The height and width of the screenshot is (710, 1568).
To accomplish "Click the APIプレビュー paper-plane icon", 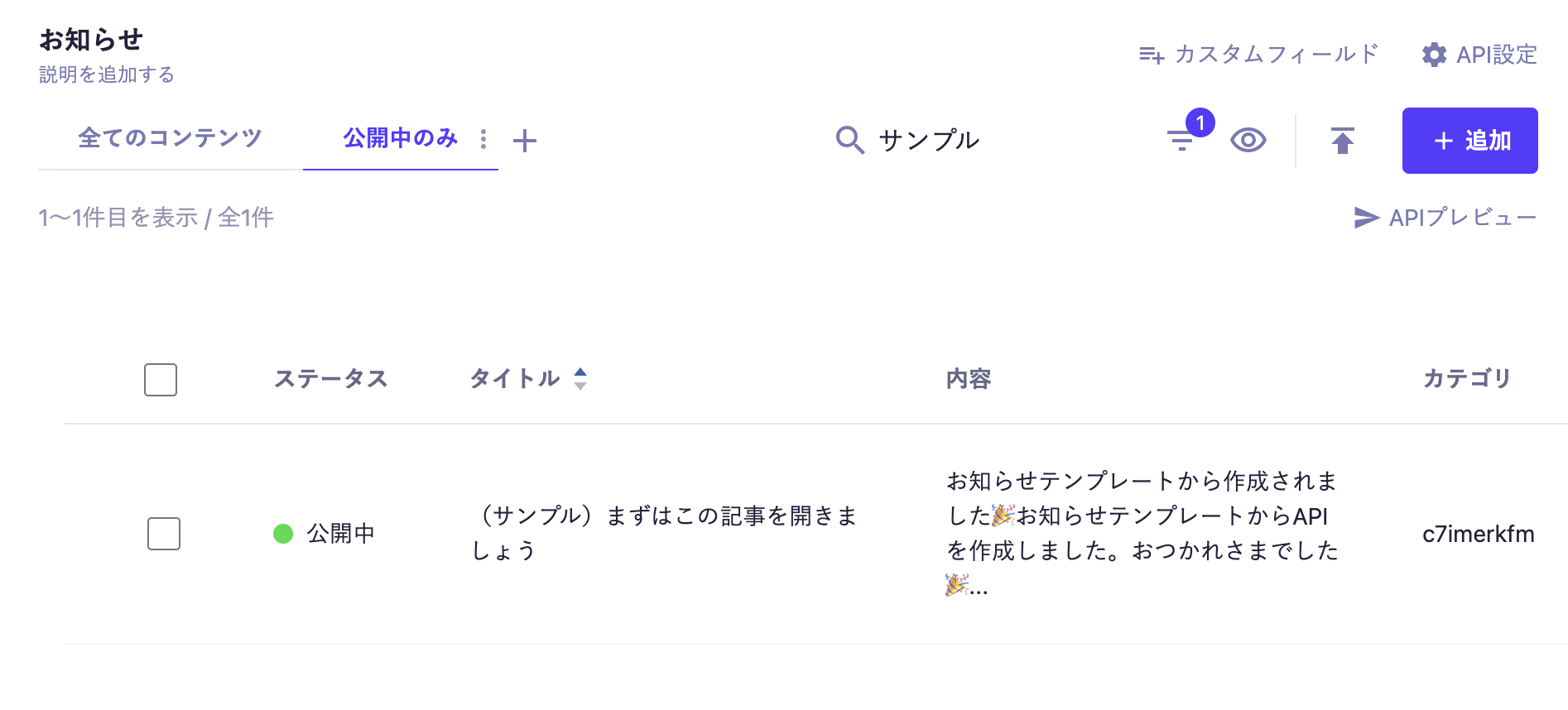I will [x=1366, y=218].
